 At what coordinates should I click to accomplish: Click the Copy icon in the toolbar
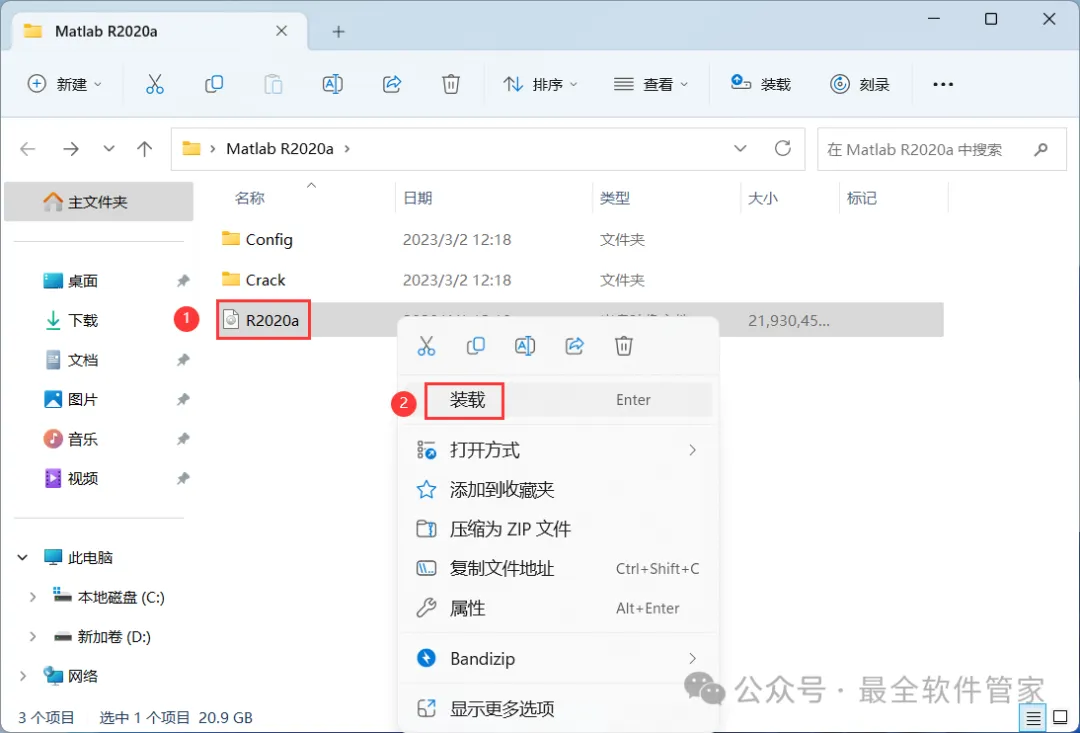click(214, 84)
